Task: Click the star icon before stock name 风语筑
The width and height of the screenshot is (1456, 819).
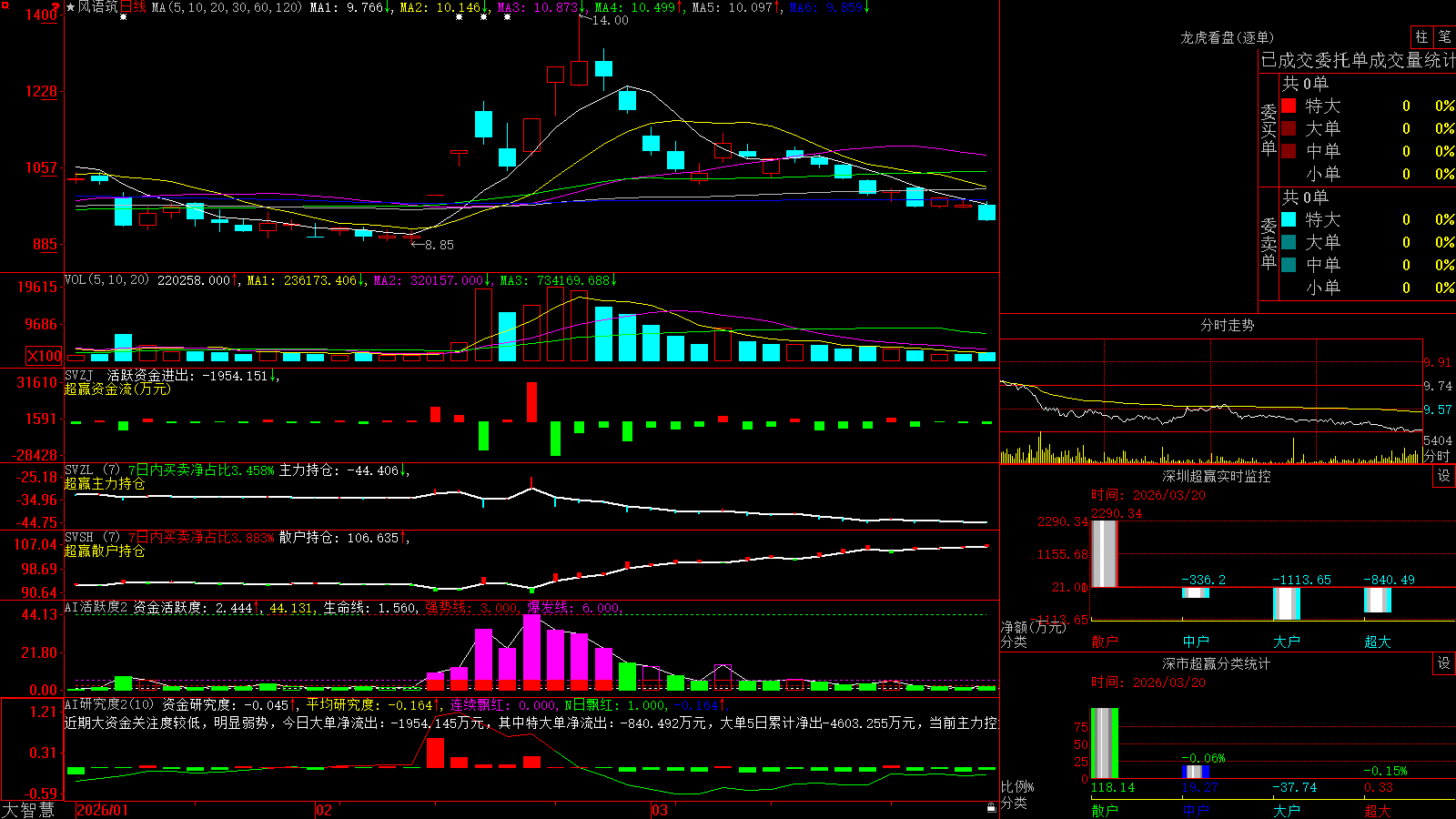Action: click(71, 7)
